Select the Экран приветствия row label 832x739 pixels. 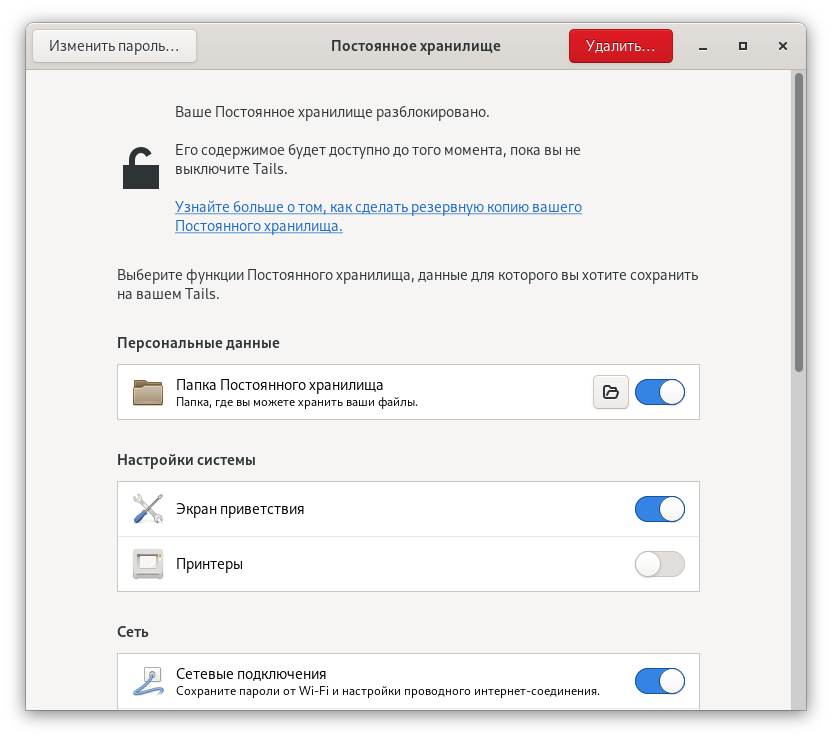(240, 509)
